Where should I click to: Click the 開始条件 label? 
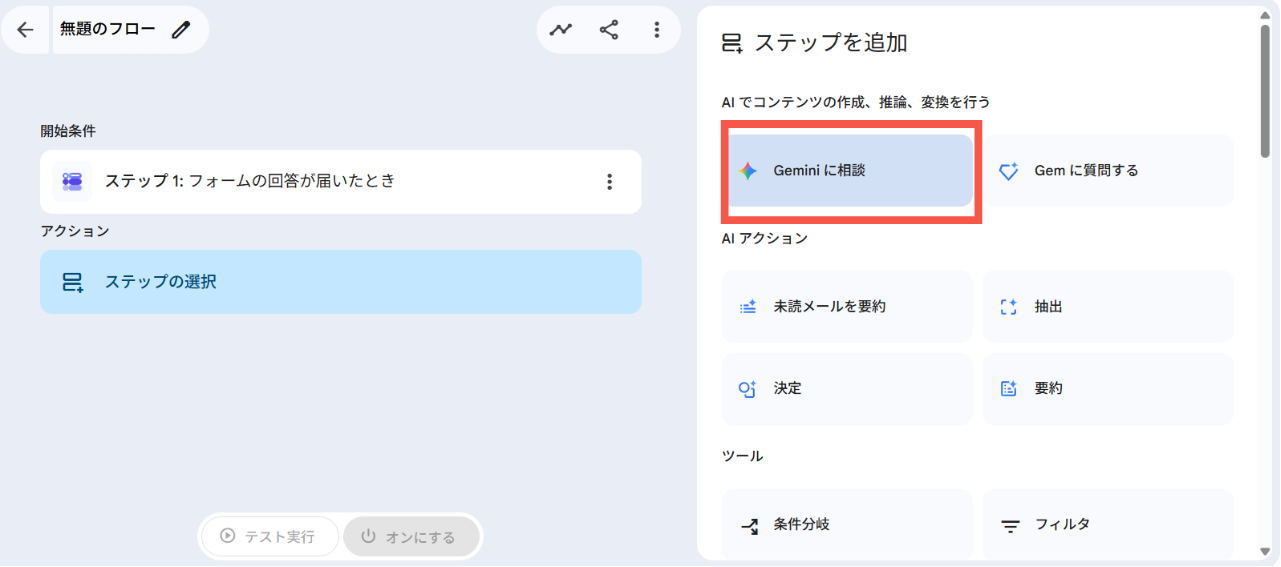68,131
